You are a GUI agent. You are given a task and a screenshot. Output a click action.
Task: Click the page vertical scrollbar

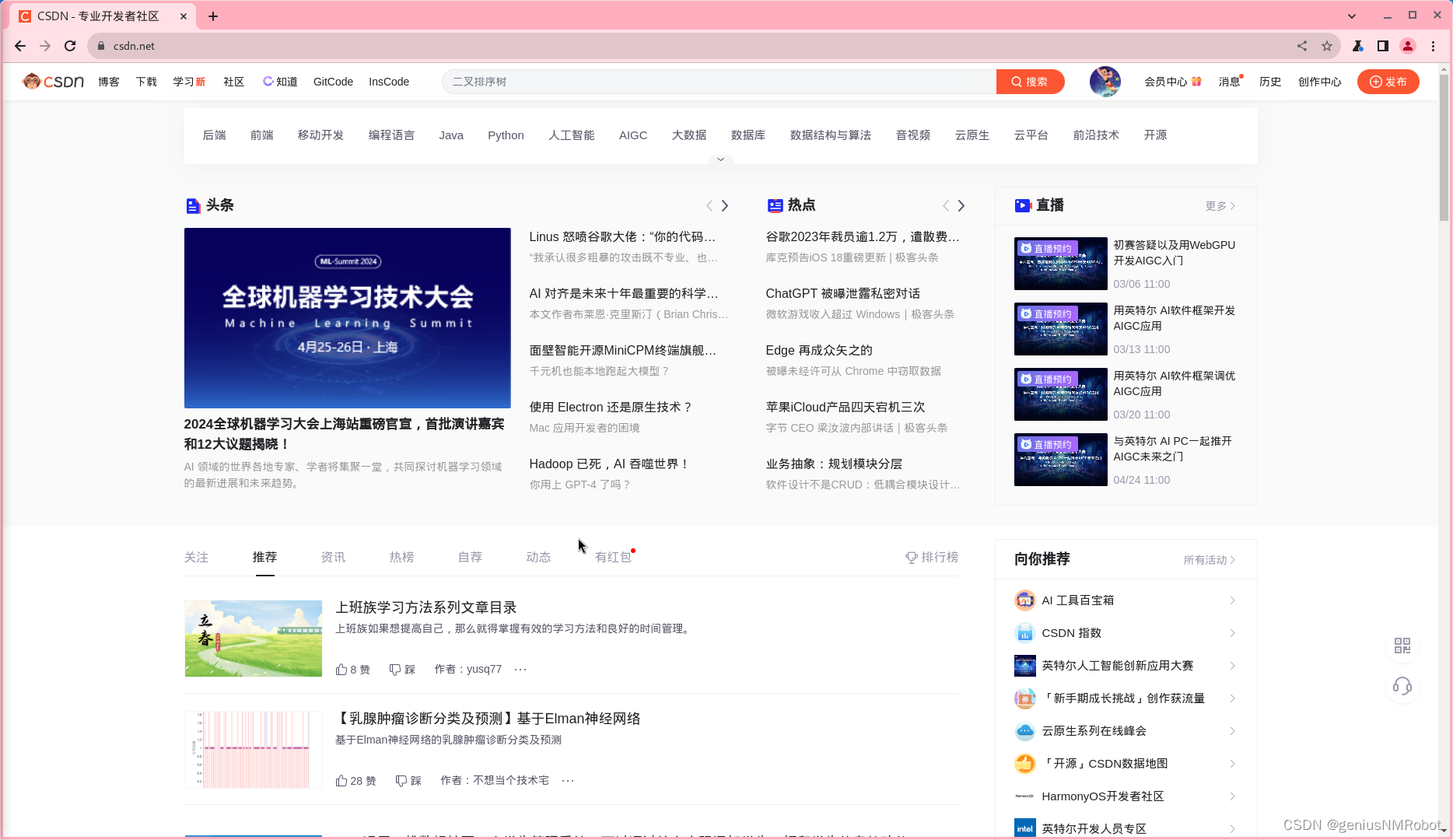pyautogui.click(x=1444, y=148)
